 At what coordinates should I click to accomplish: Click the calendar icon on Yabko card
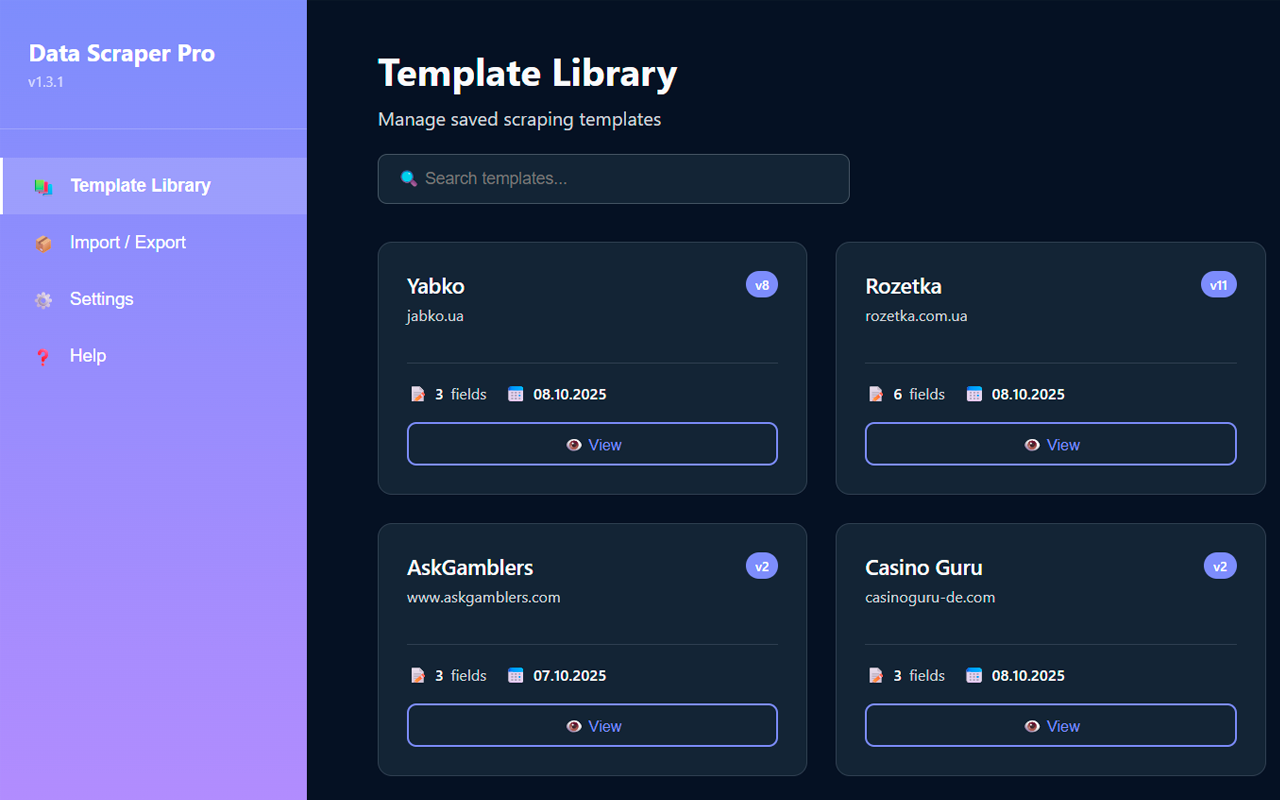(x=515, y=394)
